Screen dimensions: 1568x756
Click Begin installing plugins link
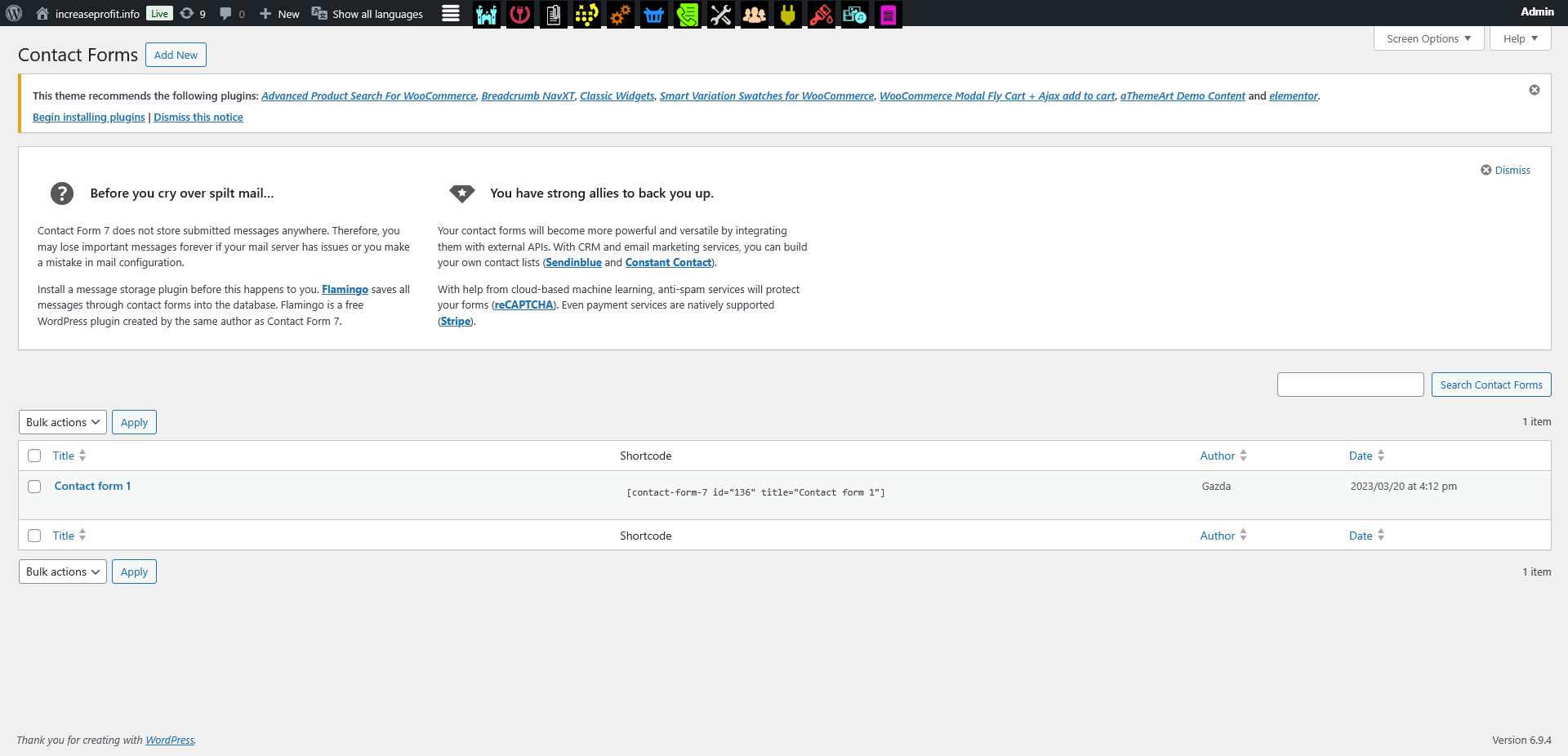tap(89, 117)
